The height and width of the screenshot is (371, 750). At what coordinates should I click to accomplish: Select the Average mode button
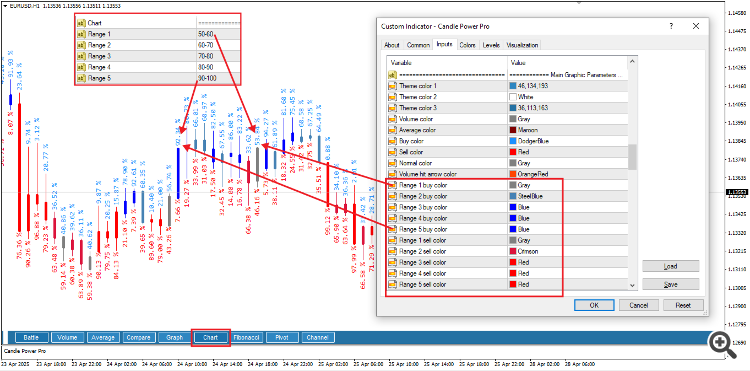tap(103, 338)
